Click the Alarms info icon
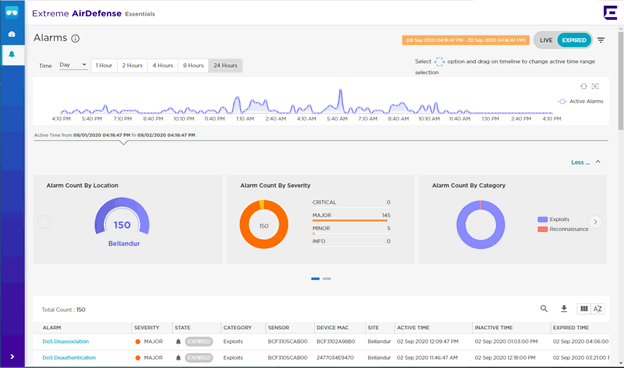The image size is (624, 368). (x=75, y=39)
